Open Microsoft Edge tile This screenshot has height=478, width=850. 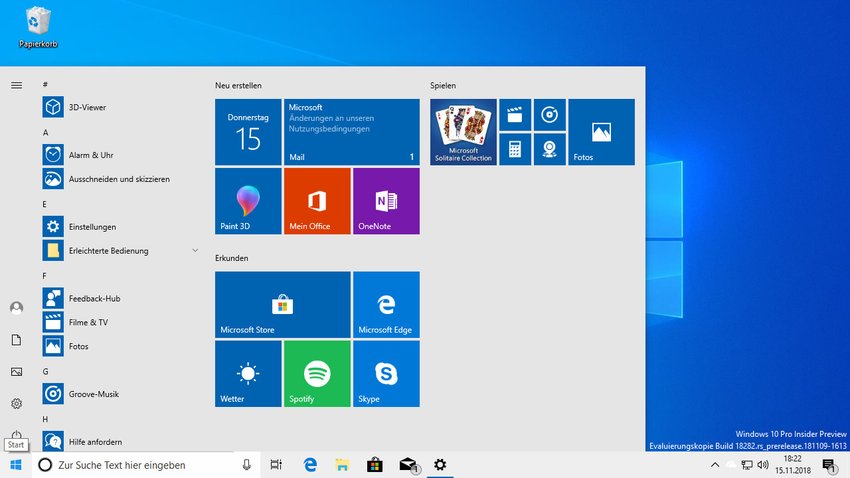(x=386, y=305)
